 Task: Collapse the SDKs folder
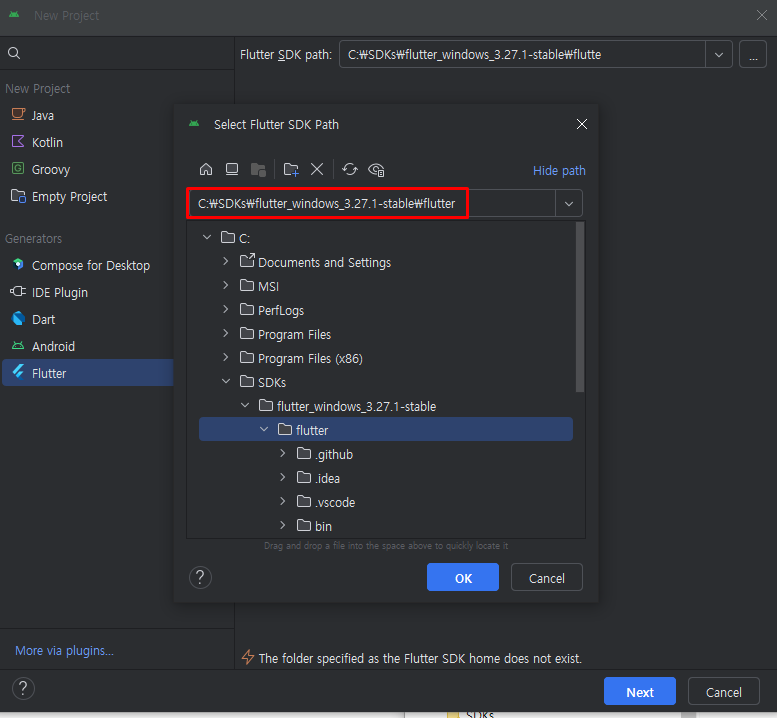(226, 382)
